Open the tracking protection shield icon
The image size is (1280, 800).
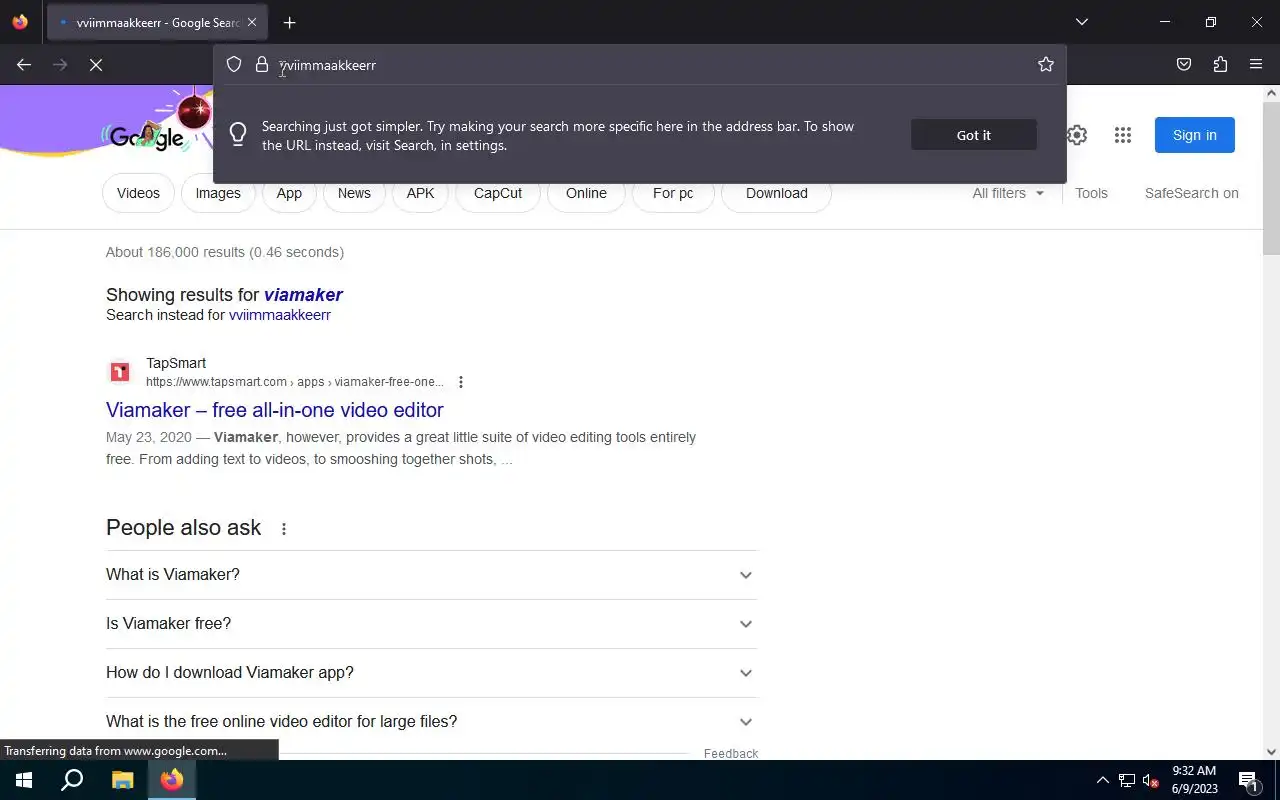click(234, 65)
